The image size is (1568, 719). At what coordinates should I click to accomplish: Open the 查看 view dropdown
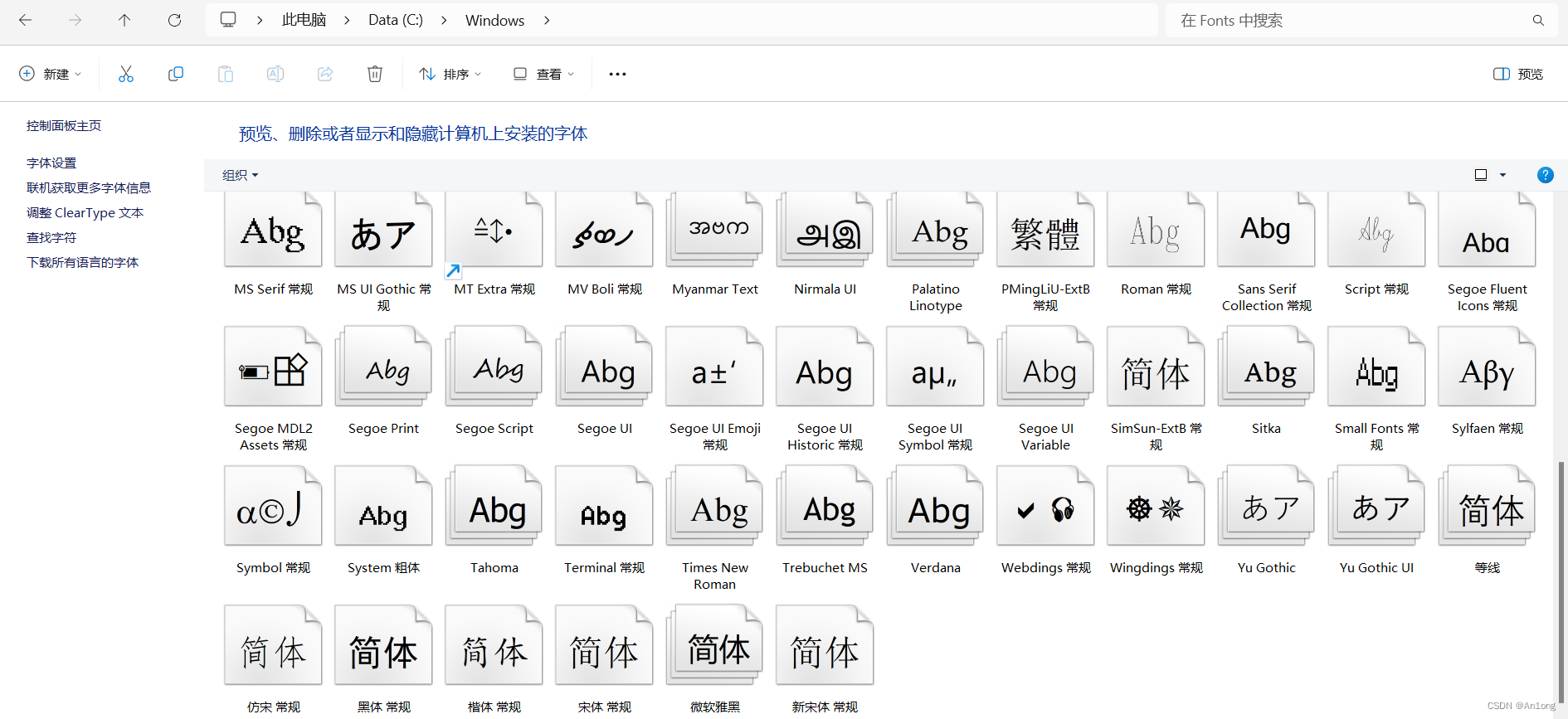point(543,74)
